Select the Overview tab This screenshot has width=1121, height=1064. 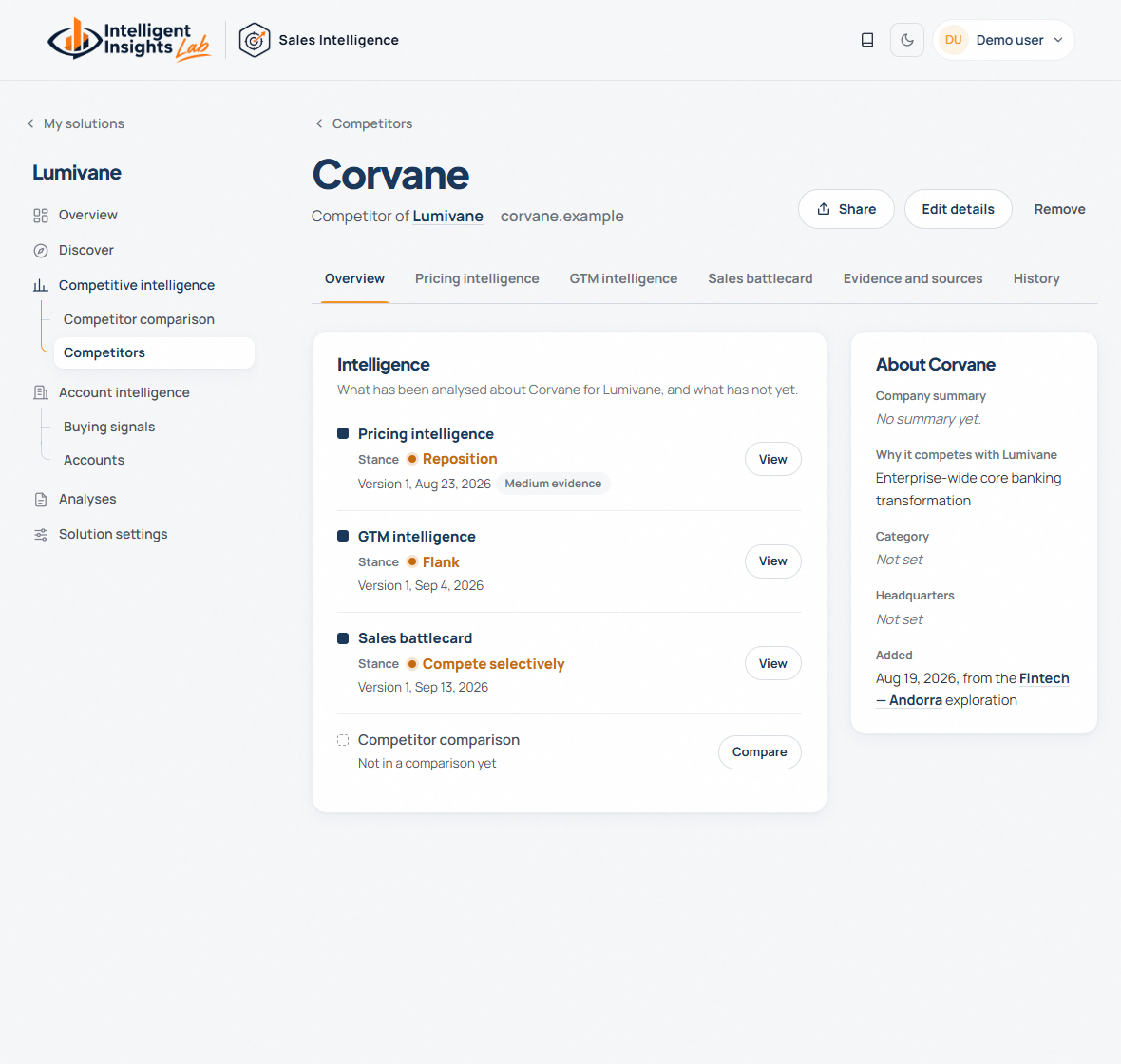coord(354,279)
